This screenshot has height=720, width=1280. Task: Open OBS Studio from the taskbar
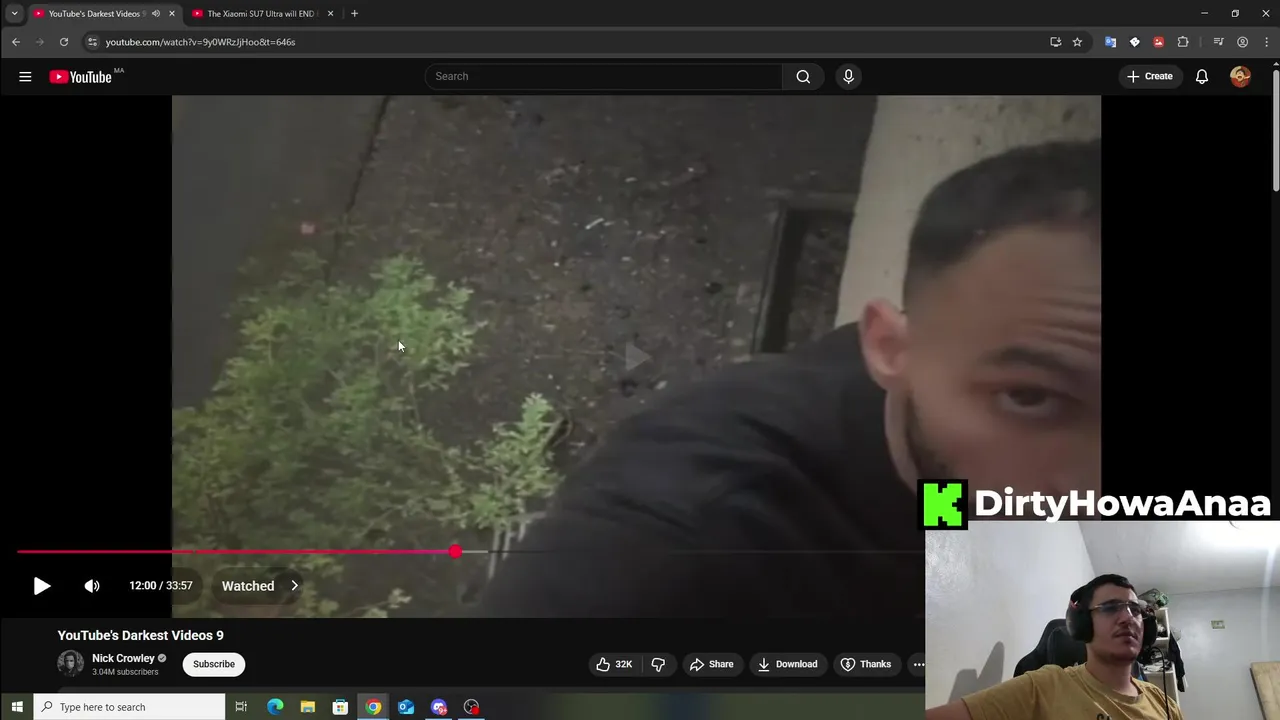[471, 707]
